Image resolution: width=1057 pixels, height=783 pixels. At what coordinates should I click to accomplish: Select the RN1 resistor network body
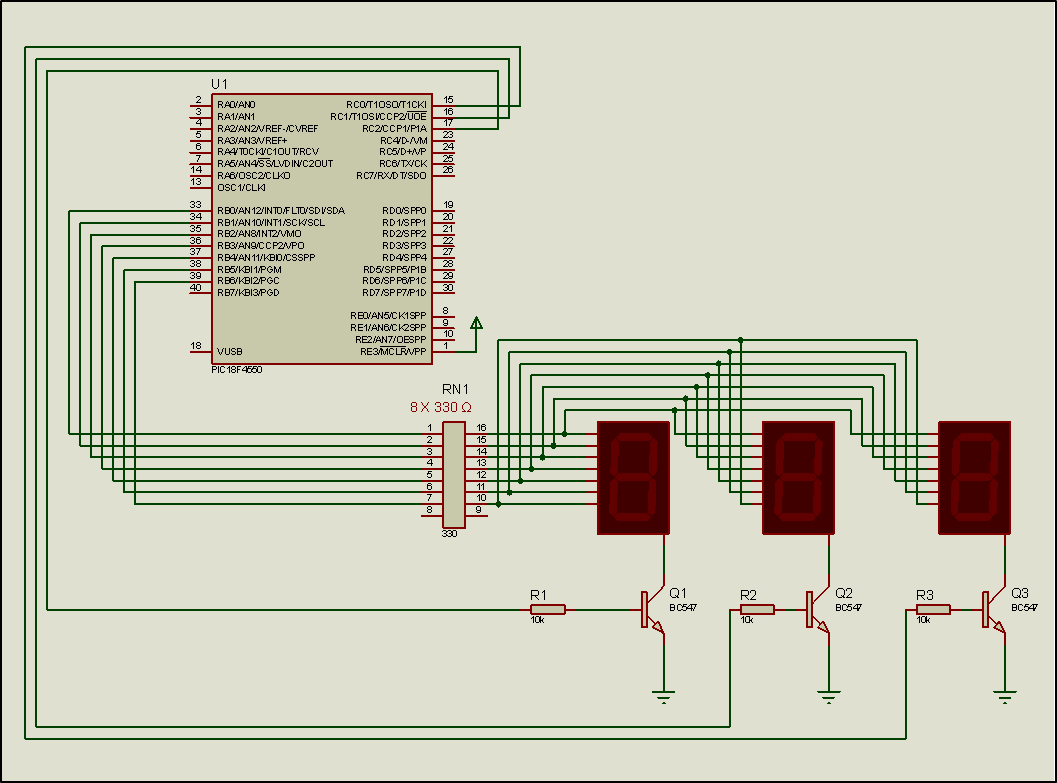(453, 474)
